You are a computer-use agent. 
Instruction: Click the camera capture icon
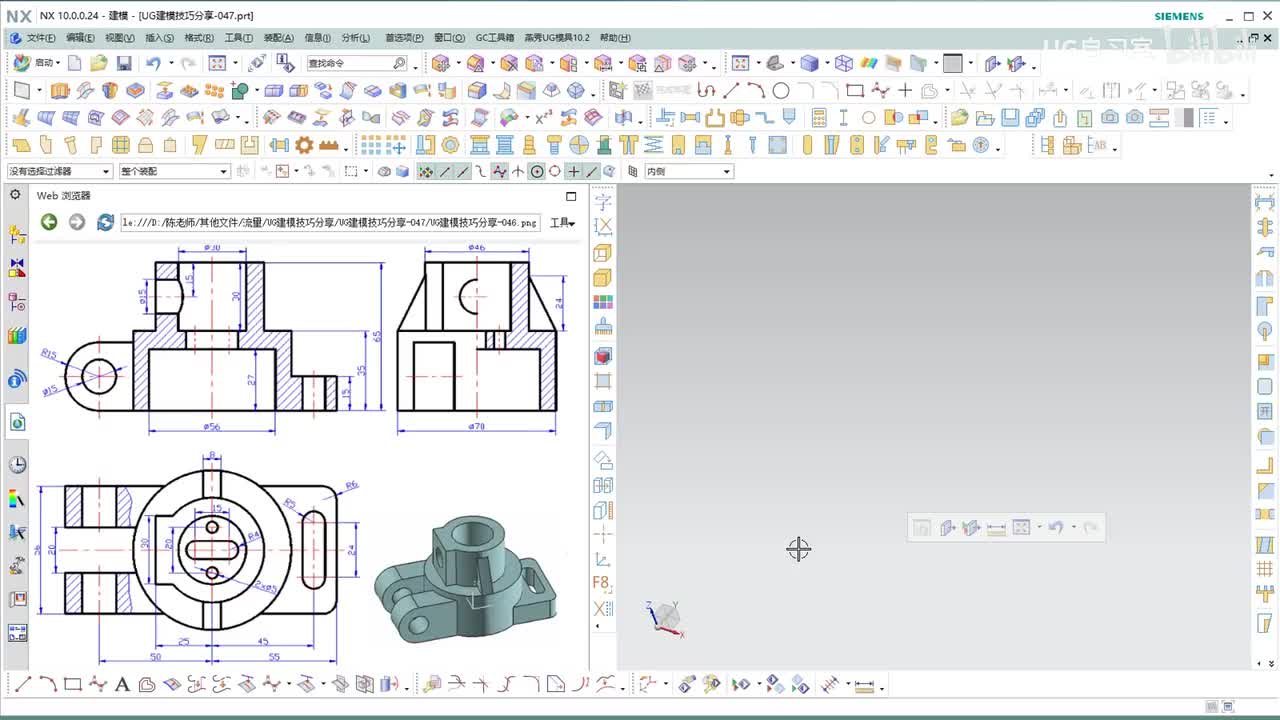point(1109,117)
